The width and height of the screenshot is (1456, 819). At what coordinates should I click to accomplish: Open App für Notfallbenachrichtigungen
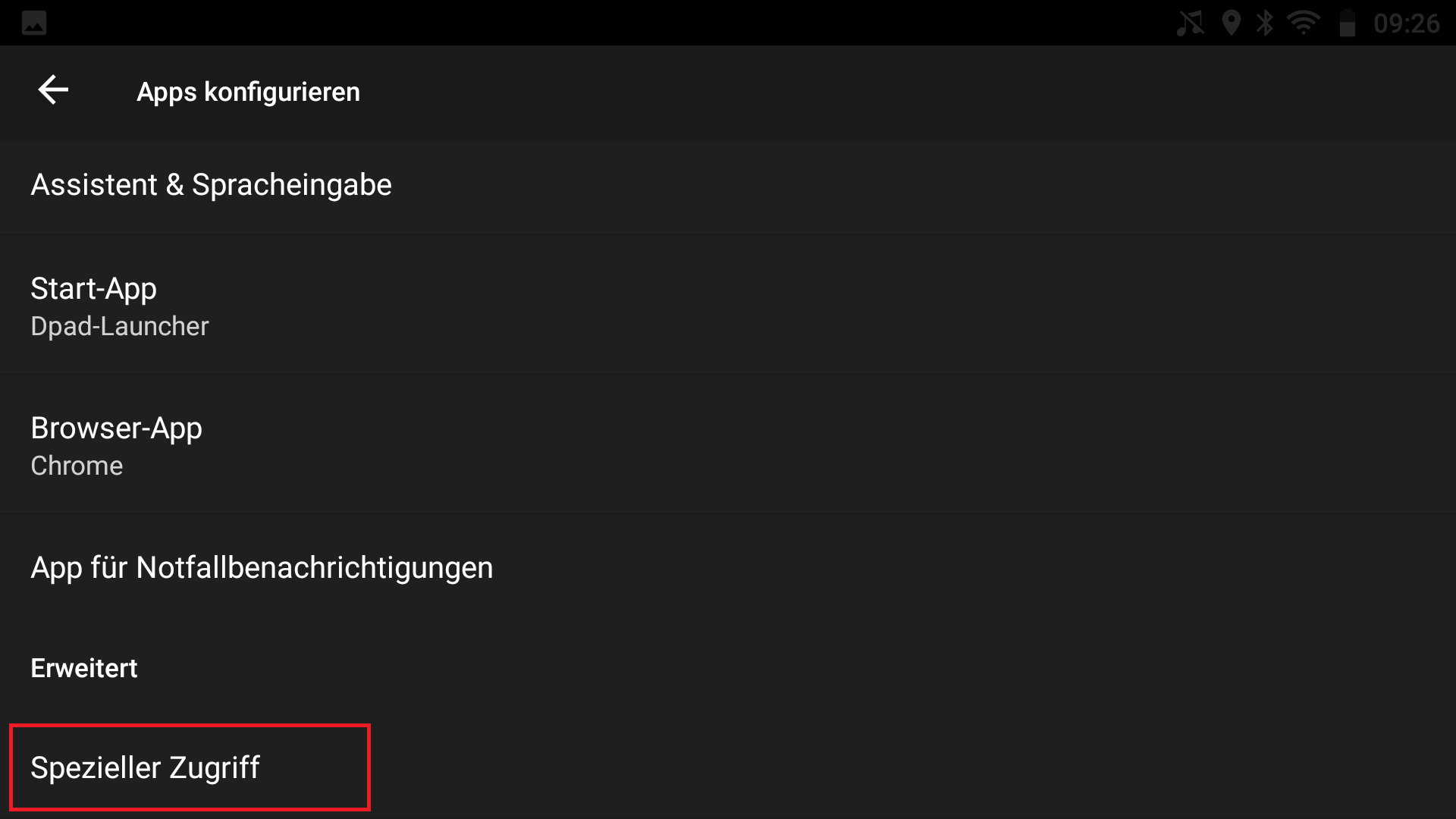pyautogui.click(x=262, y=568)
